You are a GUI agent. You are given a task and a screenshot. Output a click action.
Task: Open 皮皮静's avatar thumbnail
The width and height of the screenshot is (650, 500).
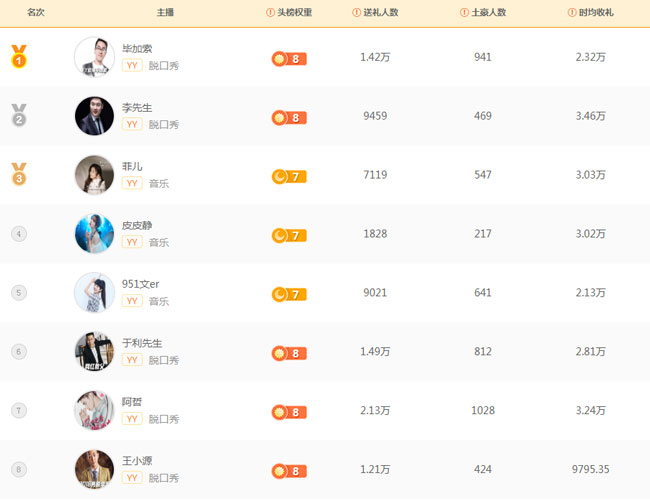(95, 233)
